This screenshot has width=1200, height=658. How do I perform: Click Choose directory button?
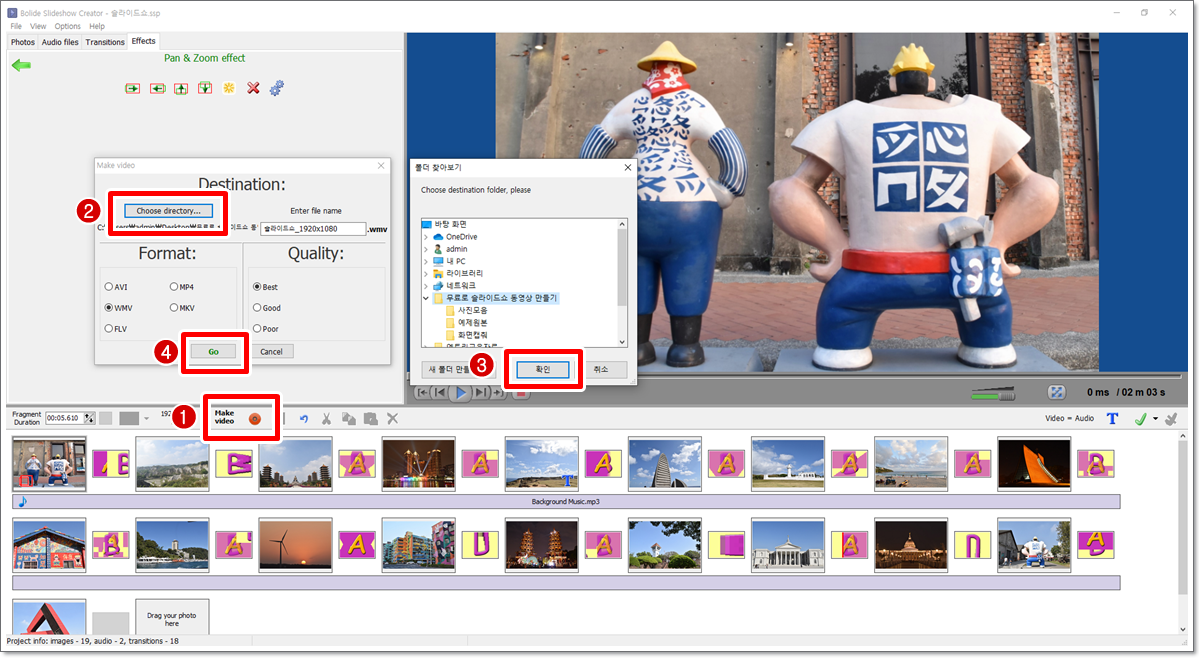(x=168, y=211)
